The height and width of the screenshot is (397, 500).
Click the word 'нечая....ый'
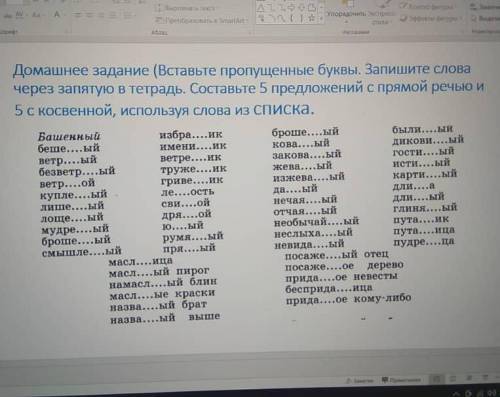pyautogui.click(x=305, y=200)
